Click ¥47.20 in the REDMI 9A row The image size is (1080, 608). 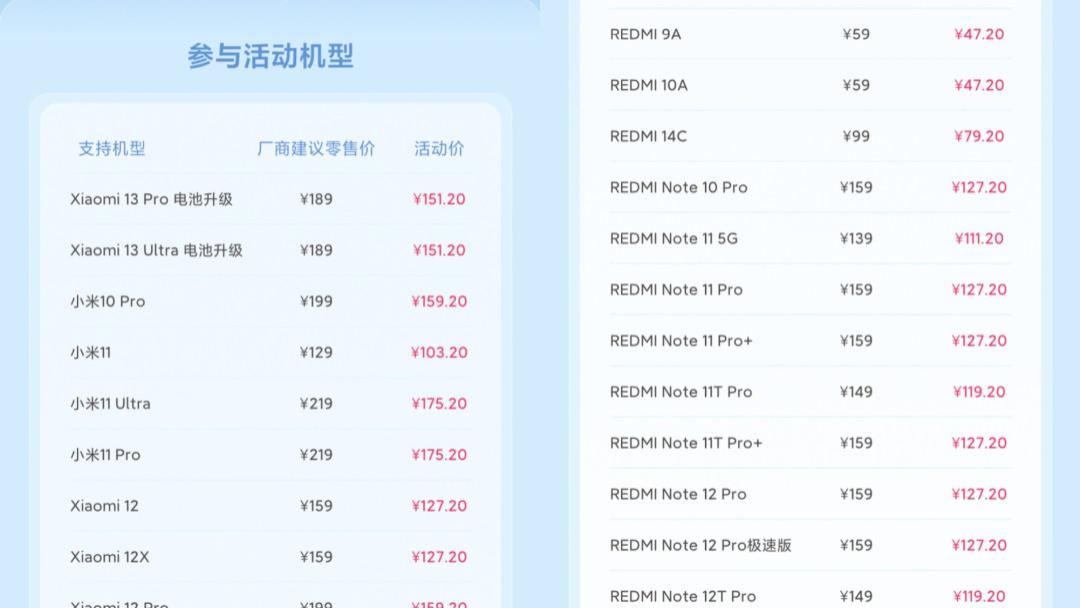pyautogui.click(x=979, y=34)
